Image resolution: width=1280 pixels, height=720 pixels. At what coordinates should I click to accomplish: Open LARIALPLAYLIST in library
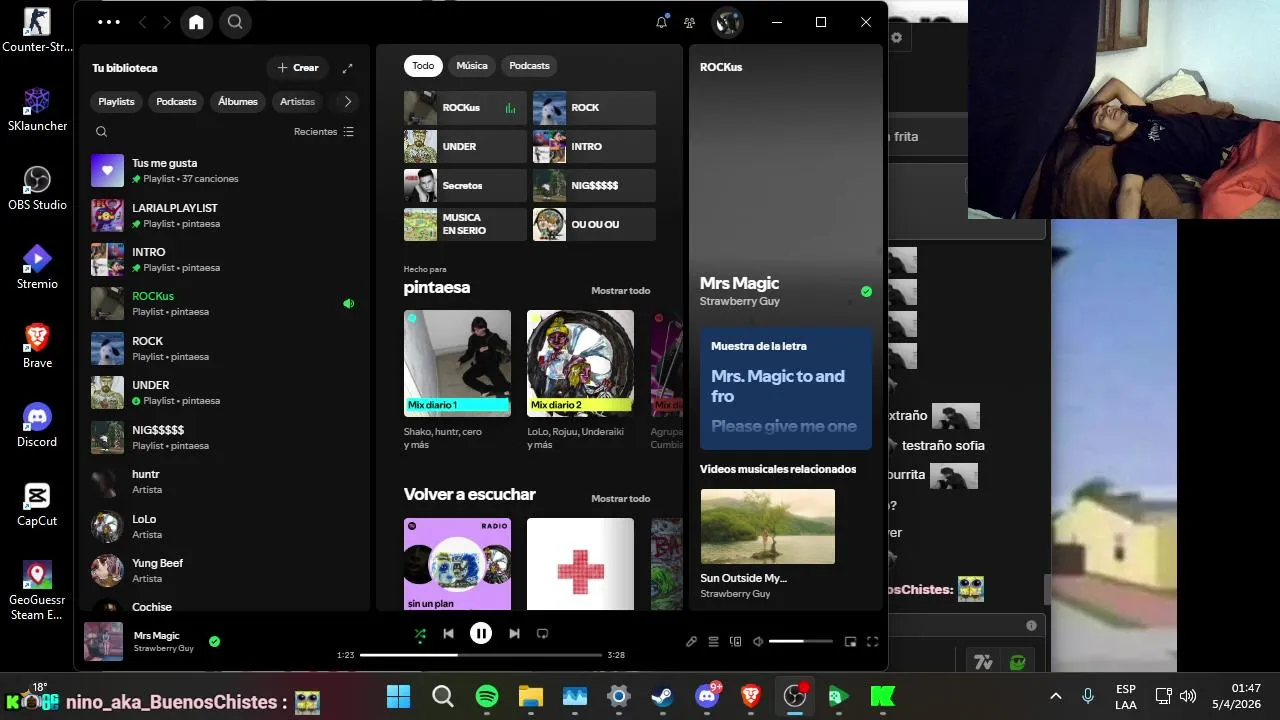click(222, 215)
